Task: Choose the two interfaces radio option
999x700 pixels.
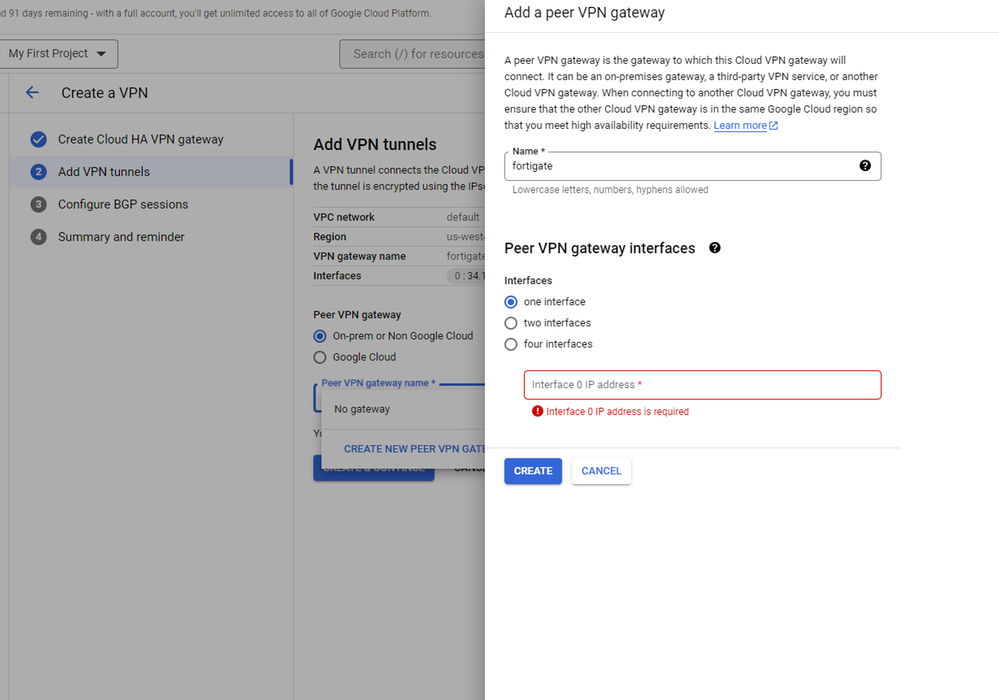Action: (x=511, y=323)
